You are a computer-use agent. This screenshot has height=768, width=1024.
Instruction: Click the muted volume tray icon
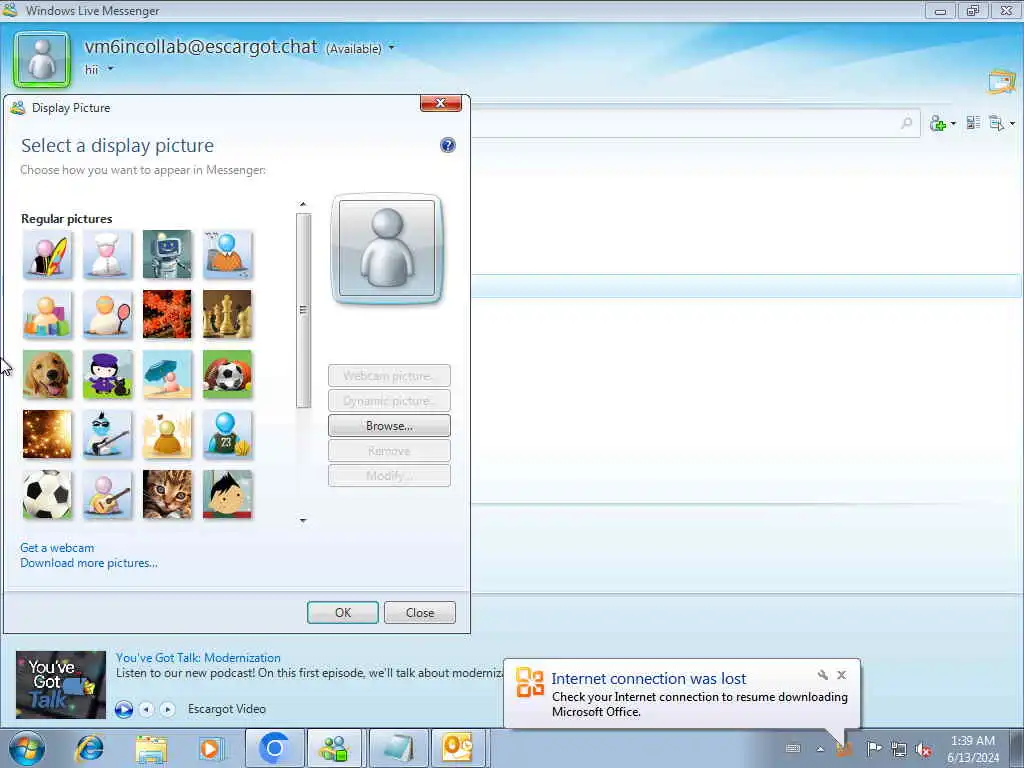[x=923, y=749]
